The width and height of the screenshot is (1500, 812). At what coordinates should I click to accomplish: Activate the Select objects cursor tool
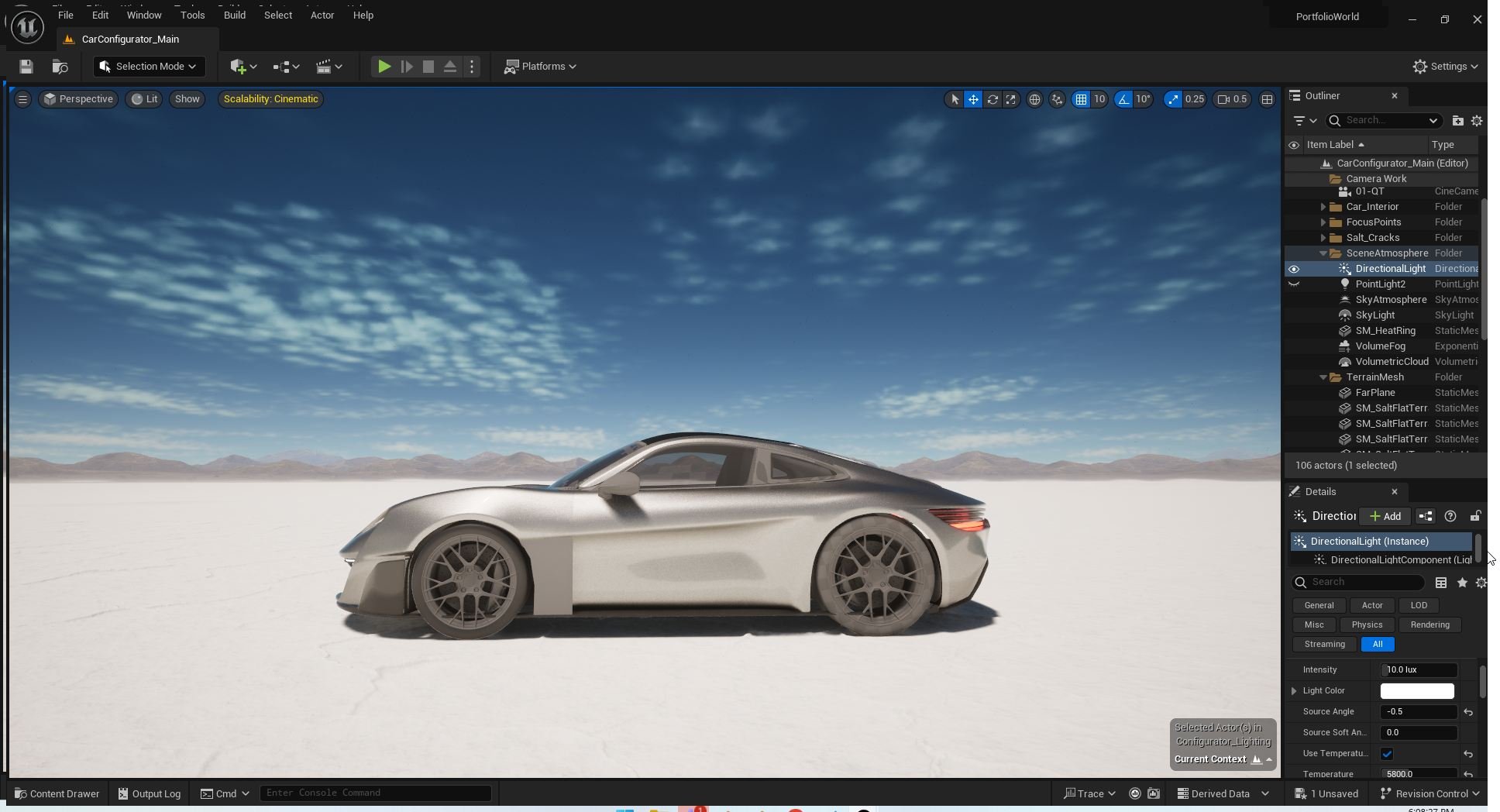pos(955,99)
